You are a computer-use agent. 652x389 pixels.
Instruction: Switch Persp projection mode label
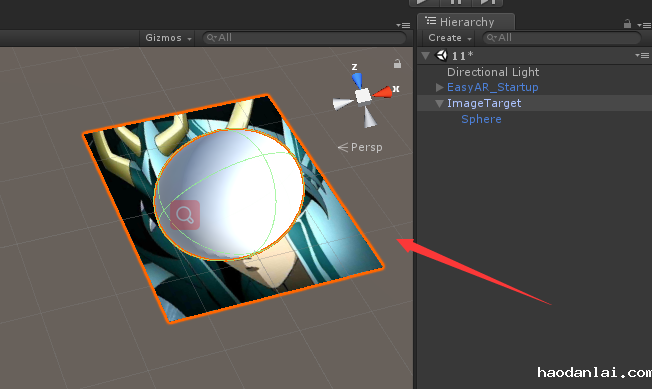point(360,147)
